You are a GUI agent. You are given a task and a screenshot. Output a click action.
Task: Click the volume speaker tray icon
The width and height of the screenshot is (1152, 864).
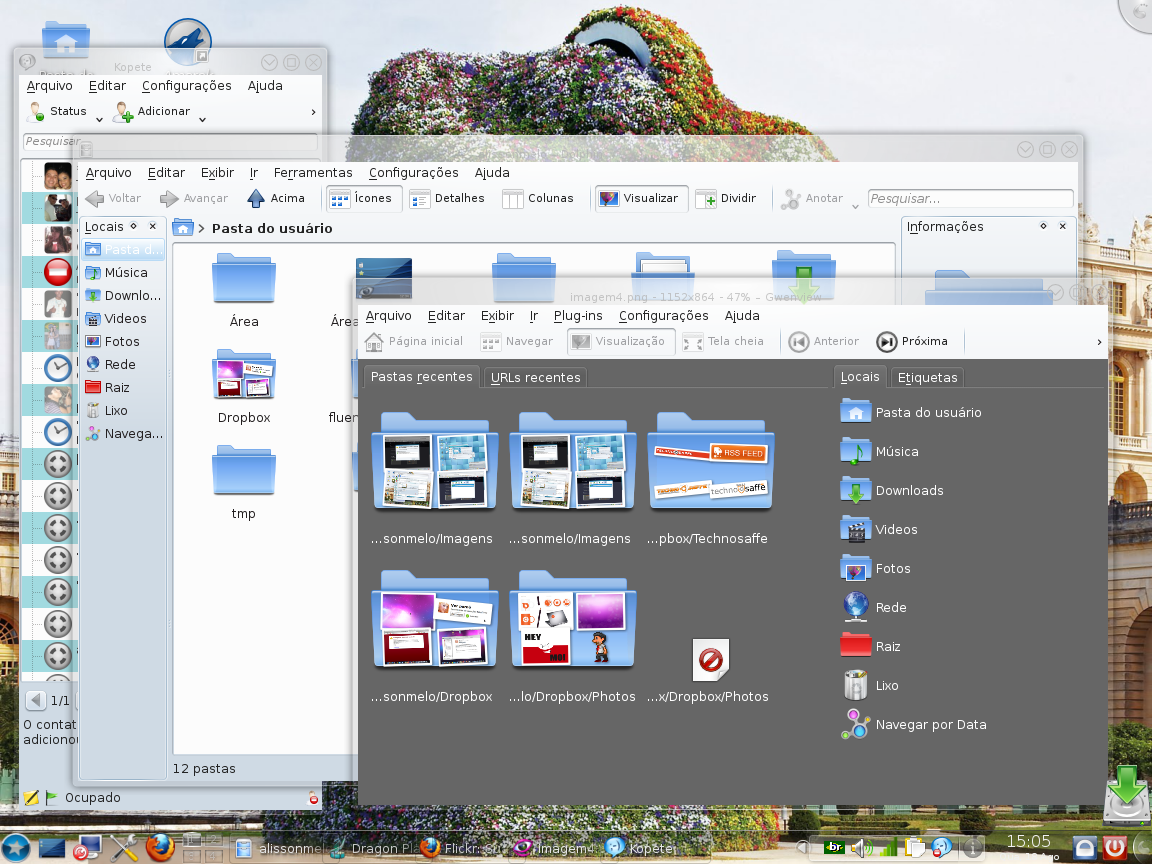click(x=861, y=849)
